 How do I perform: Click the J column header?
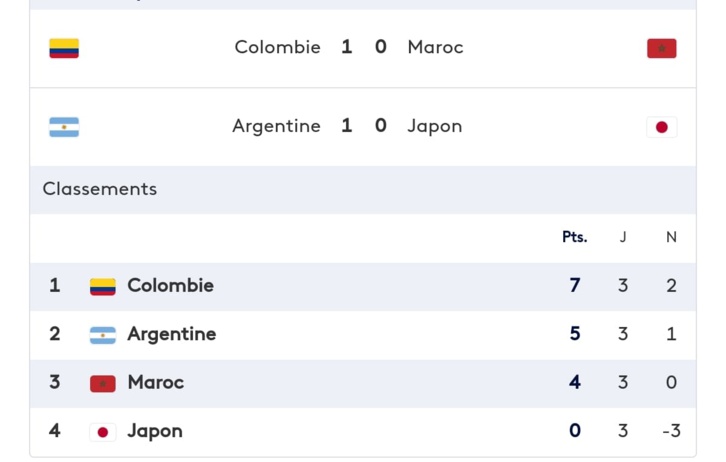623,237
